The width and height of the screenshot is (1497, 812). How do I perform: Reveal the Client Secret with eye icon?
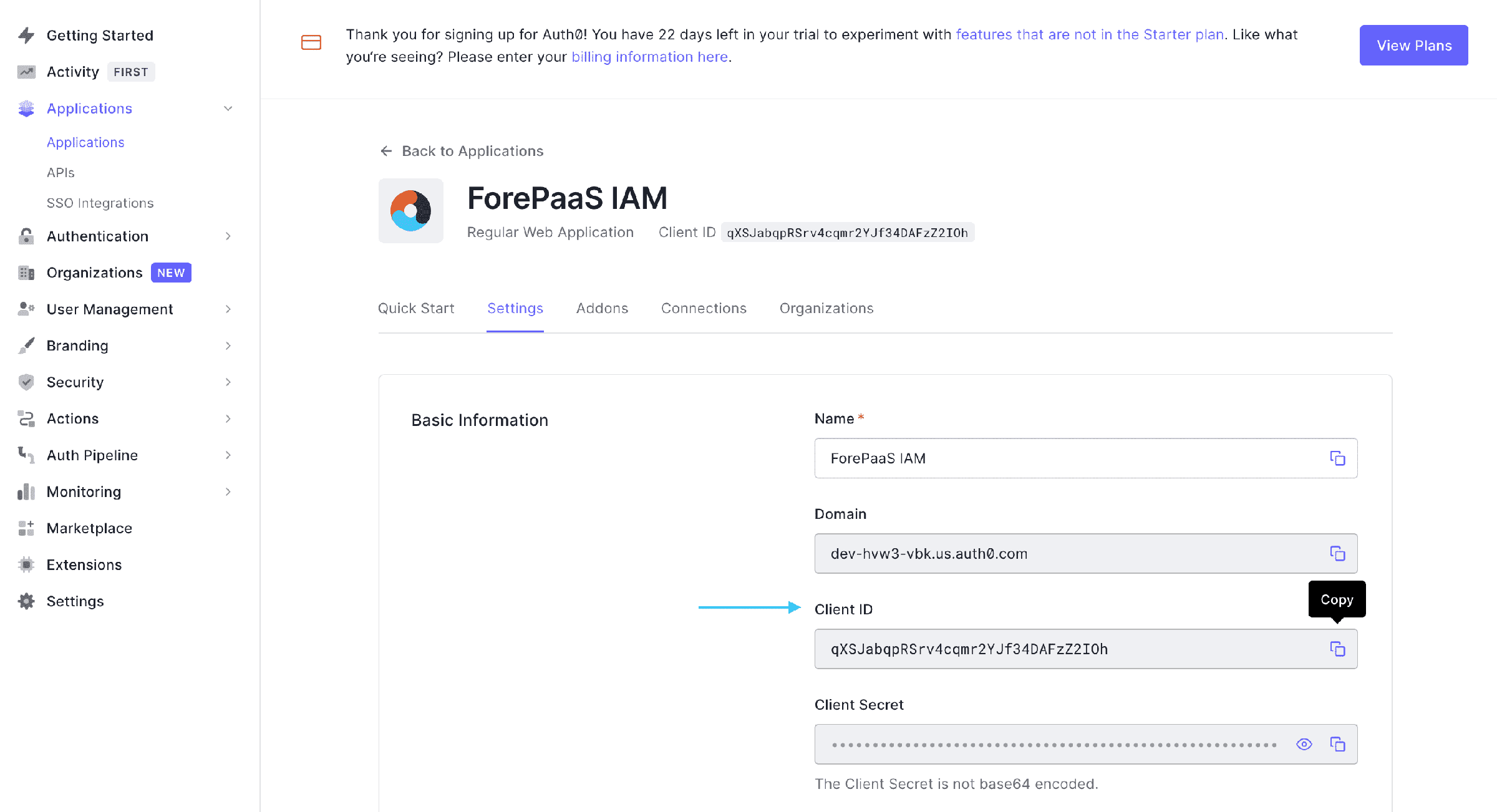(x=1304, y=744)
